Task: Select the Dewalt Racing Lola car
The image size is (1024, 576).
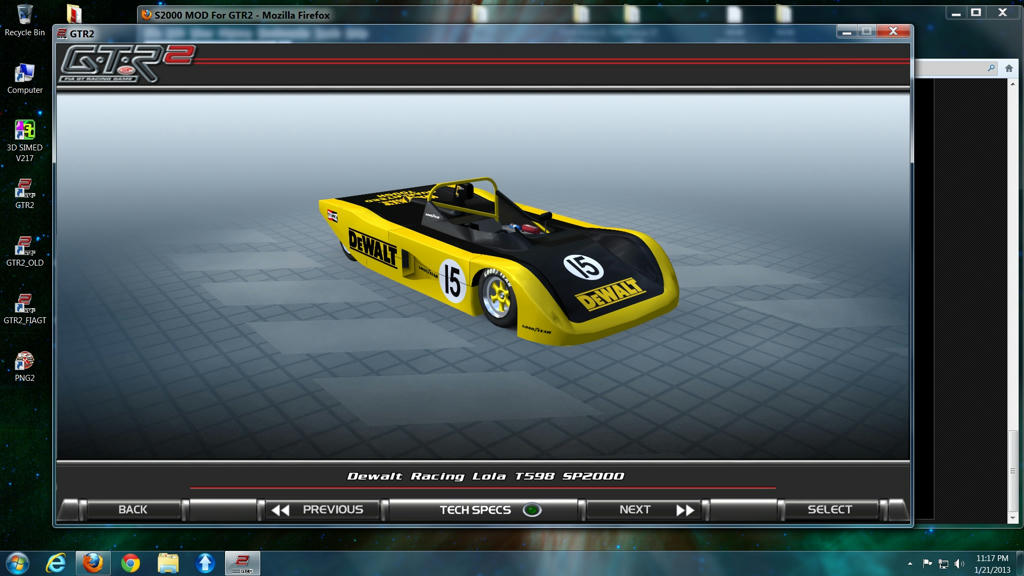Action: (829, 509)
